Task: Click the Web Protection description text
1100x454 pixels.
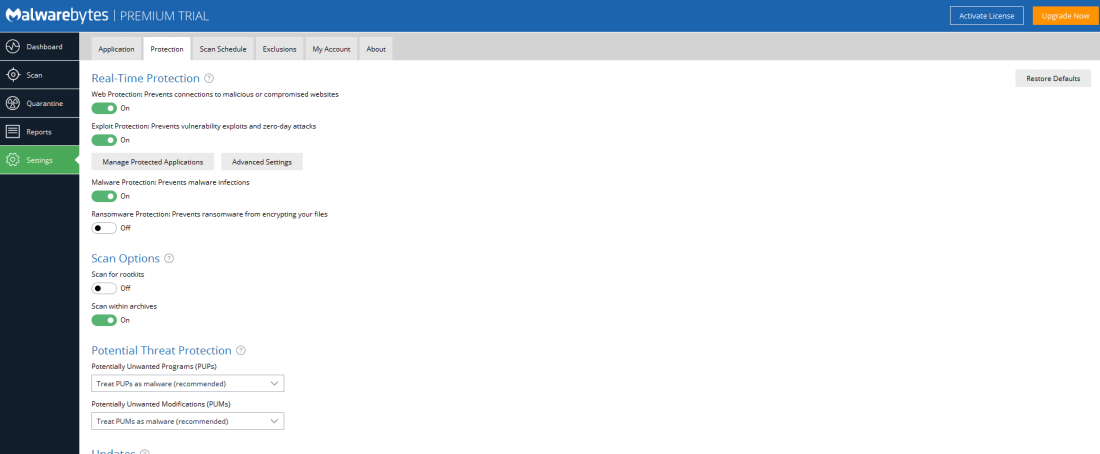Action: coord(215,94)
